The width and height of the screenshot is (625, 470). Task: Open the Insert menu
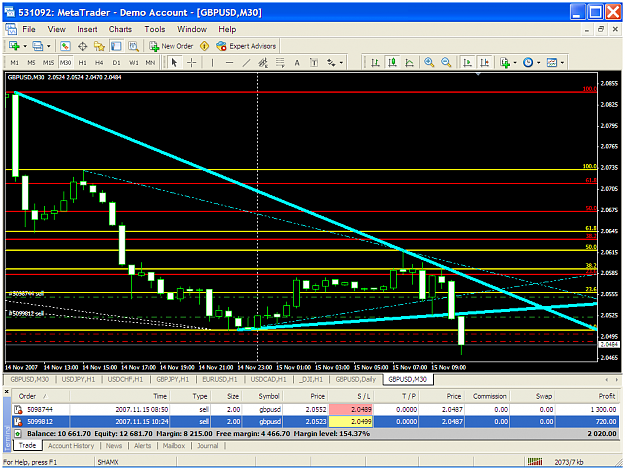click(x=87, y=29)
